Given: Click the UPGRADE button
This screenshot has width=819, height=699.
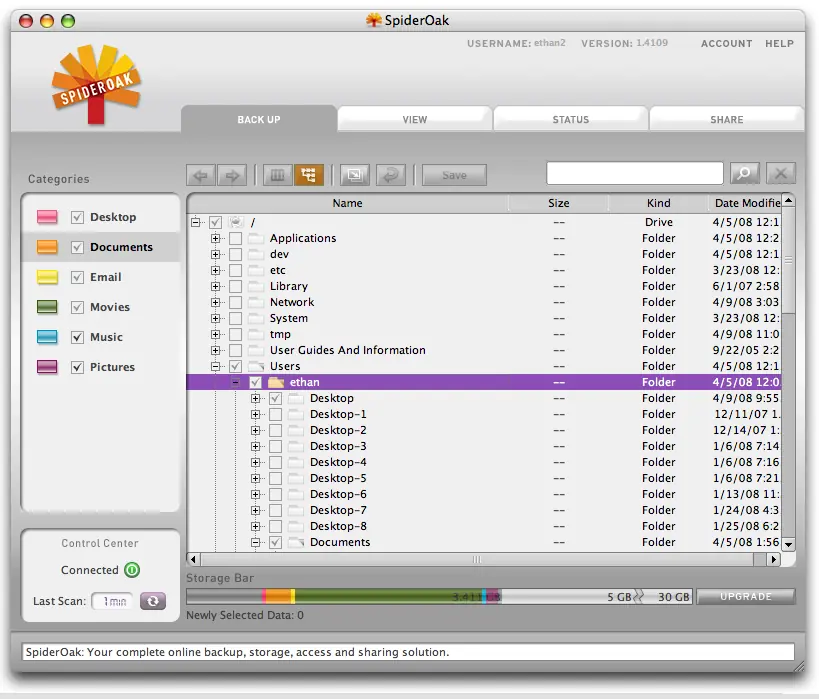Looking at the screenshot, I should point(746,596).
